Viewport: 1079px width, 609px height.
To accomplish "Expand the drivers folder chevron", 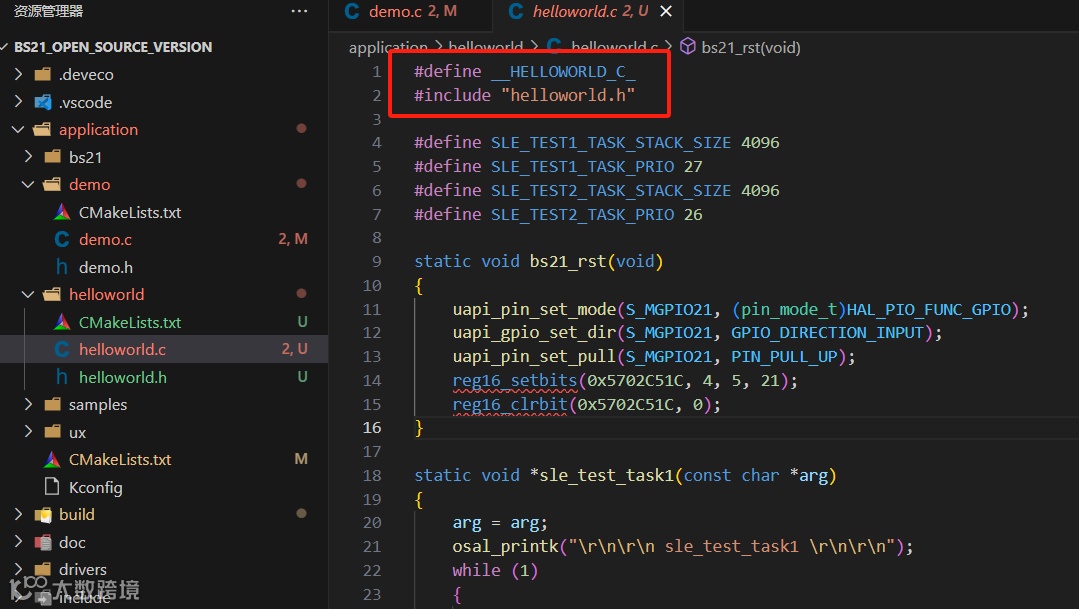I will (19, 570).
